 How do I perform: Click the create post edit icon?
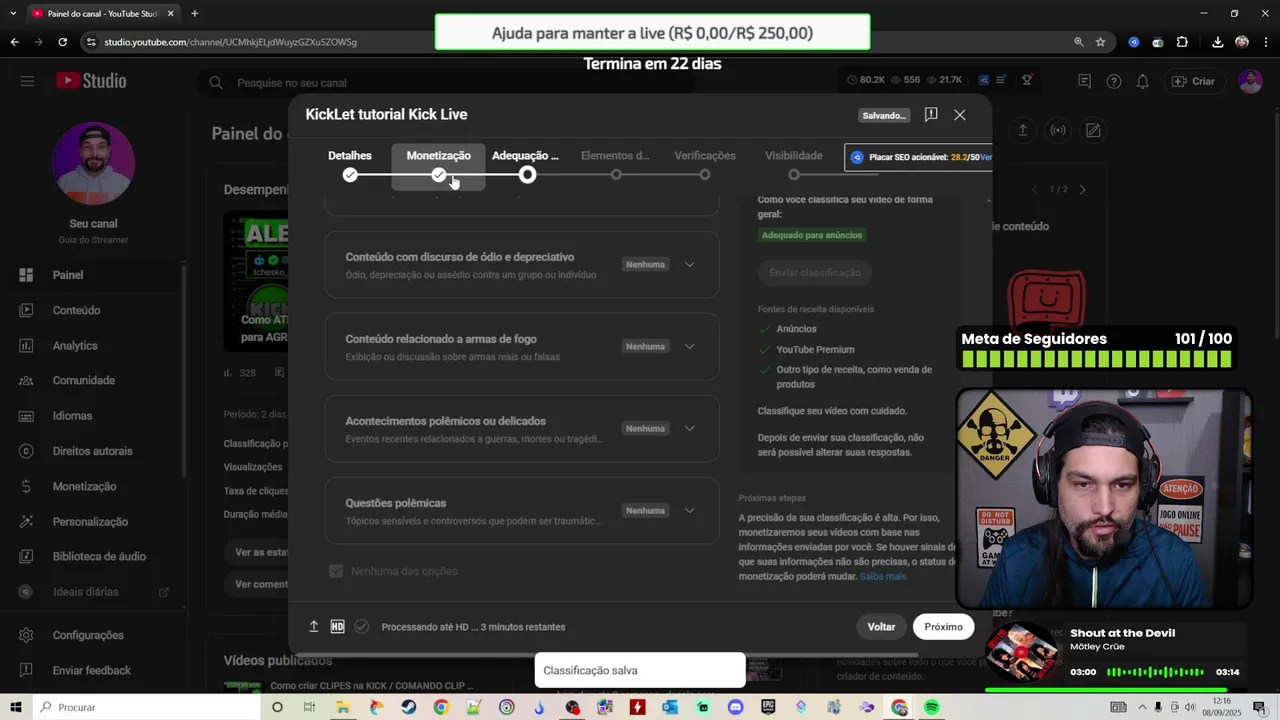pyautogui.click(x=1093, y=130)
